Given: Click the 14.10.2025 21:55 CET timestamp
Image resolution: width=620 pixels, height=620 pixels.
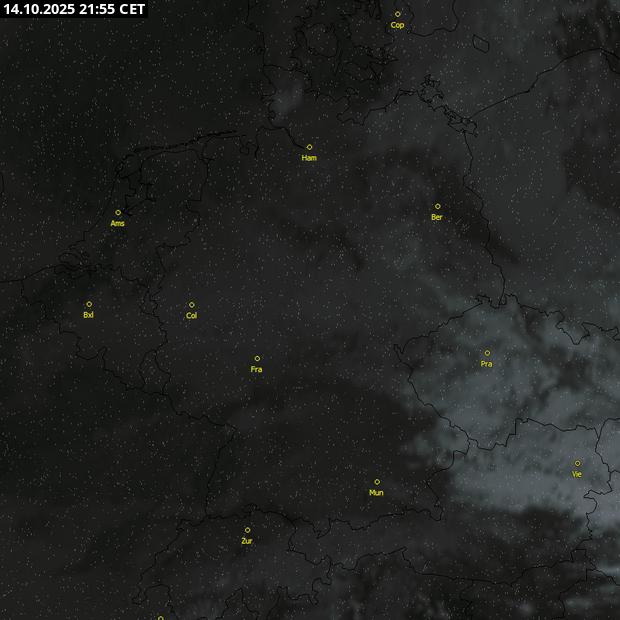Looking at the screenshot, I should [74, 9].
